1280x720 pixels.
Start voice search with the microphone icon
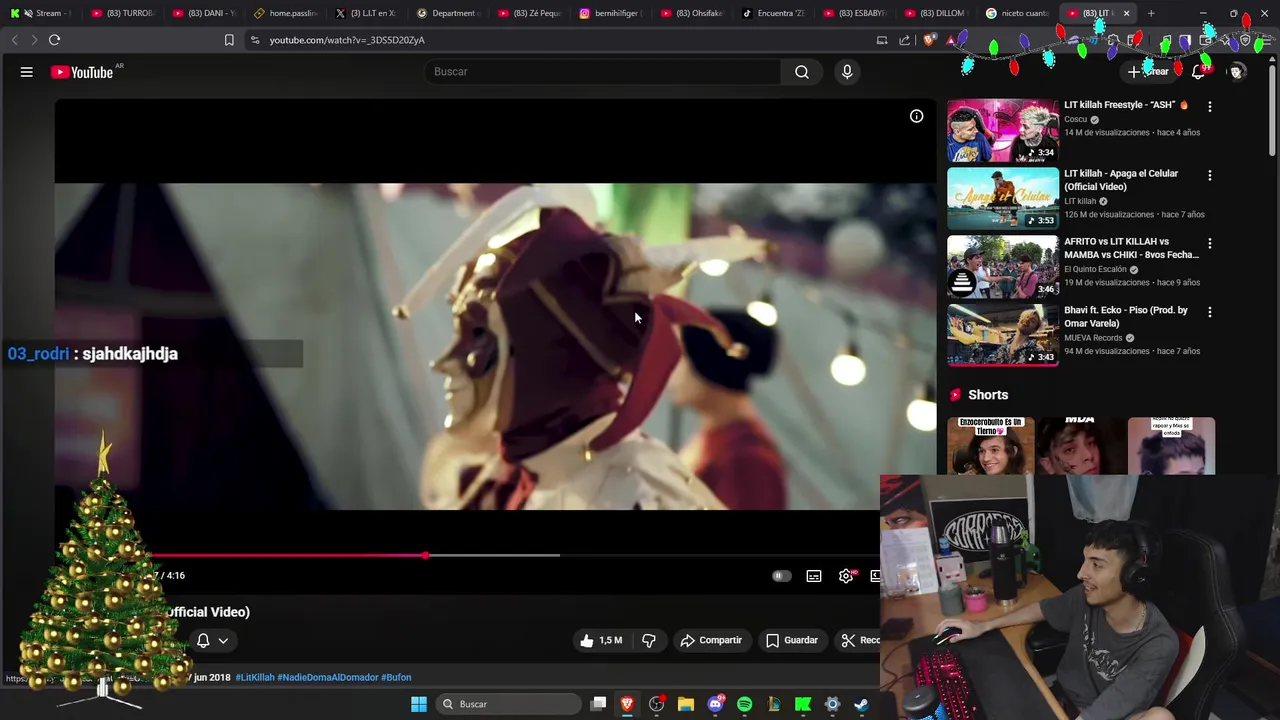tap(847, 72)
